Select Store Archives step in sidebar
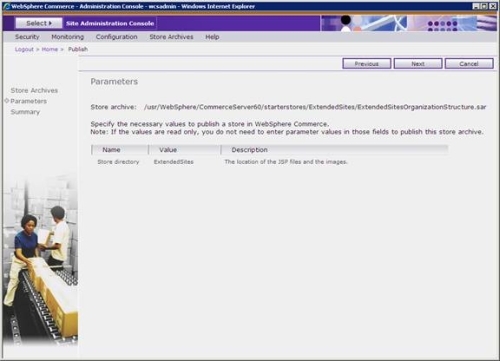500x361 pixels. click(x=34, y=90)
